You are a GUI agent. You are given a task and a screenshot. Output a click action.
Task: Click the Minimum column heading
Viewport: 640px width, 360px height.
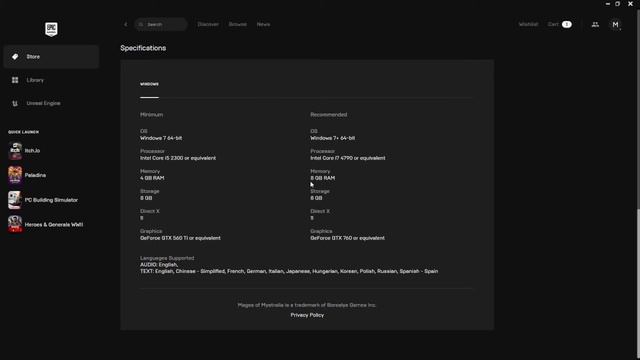tap(151, 115)
